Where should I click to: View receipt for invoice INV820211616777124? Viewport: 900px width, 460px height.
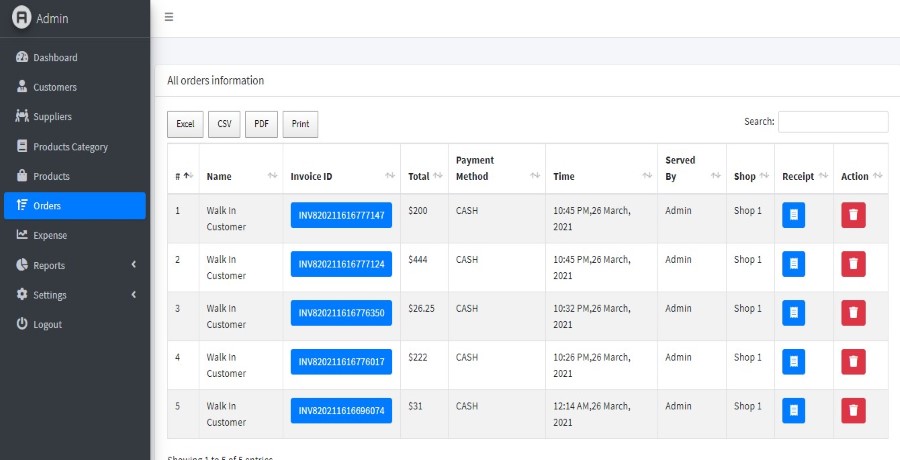(793, 264)
